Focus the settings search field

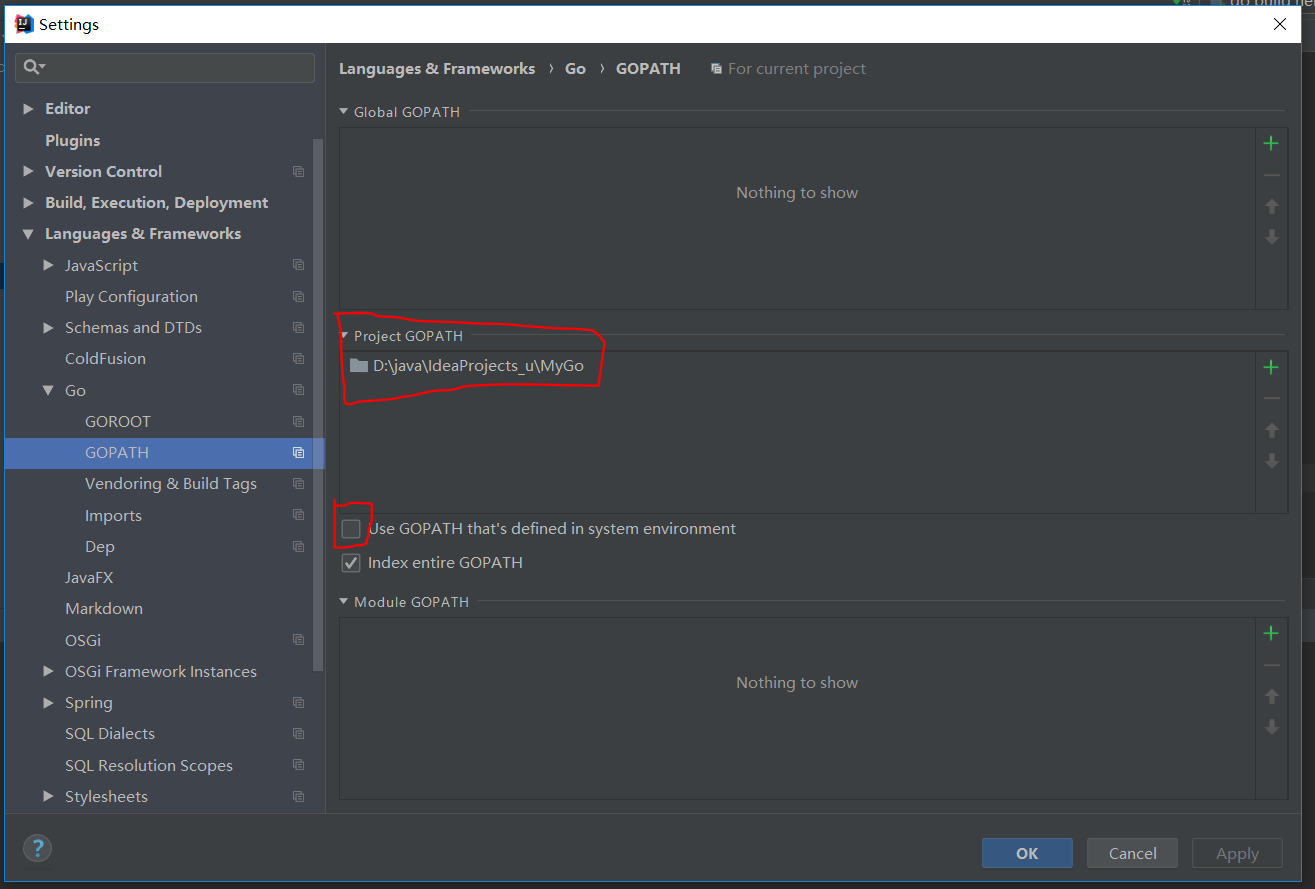pyautogui.click(x=165, y=67)
